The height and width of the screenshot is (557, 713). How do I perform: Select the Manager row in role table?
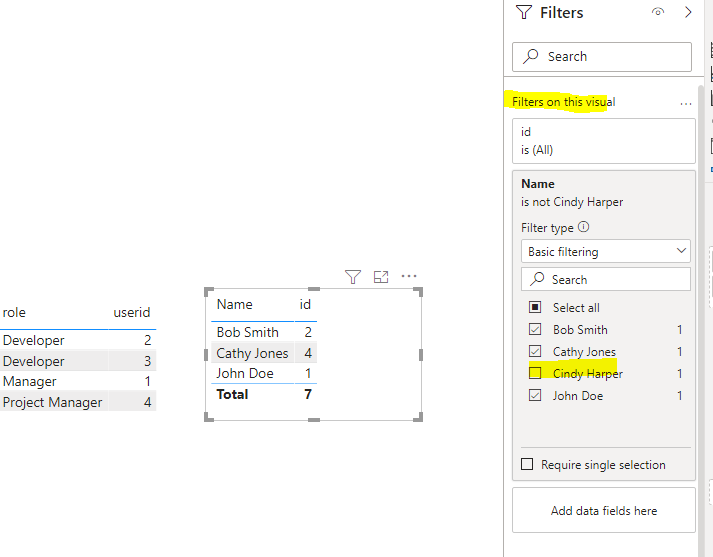[78, 381]
